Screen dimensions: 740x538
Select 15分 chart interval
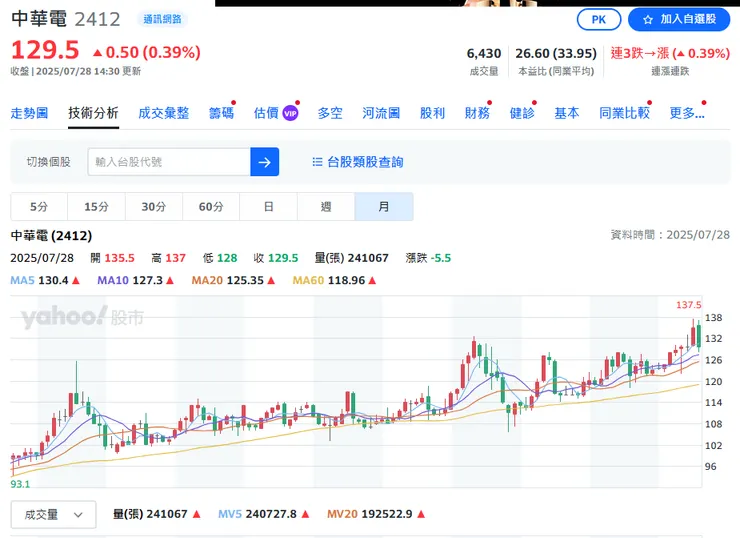tap(96, 207)
